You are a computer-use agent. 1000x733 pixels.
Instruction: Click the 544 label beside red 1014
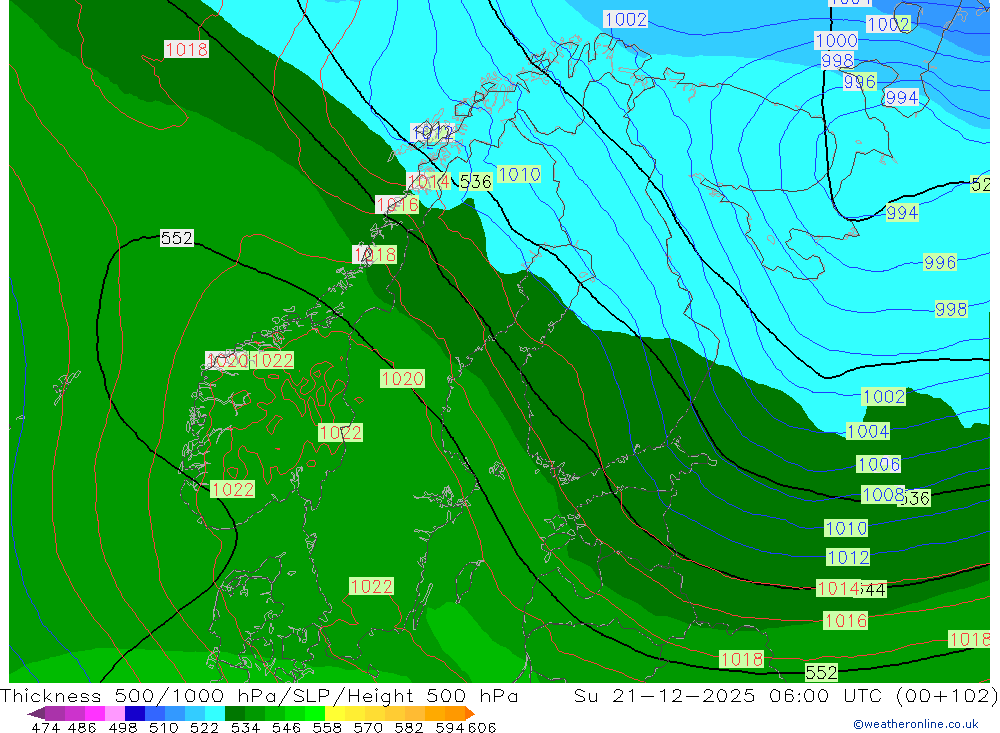point(873,589)
